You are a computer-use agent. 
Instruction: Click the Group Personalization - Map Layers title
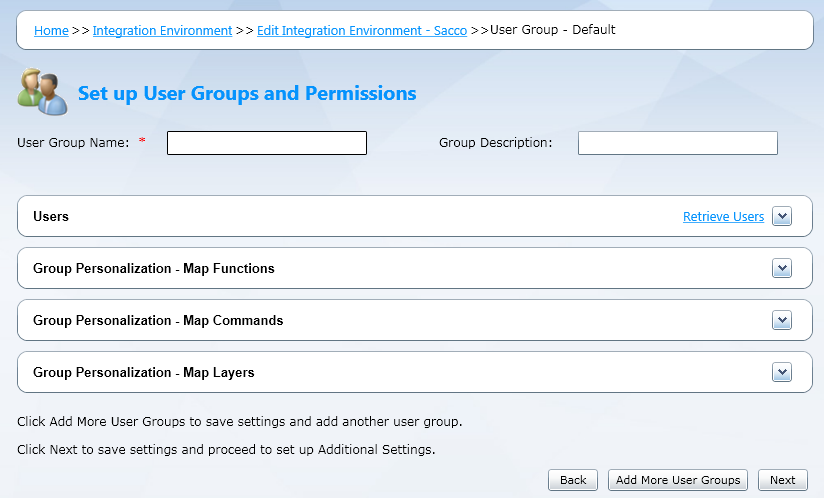(144, 372)
